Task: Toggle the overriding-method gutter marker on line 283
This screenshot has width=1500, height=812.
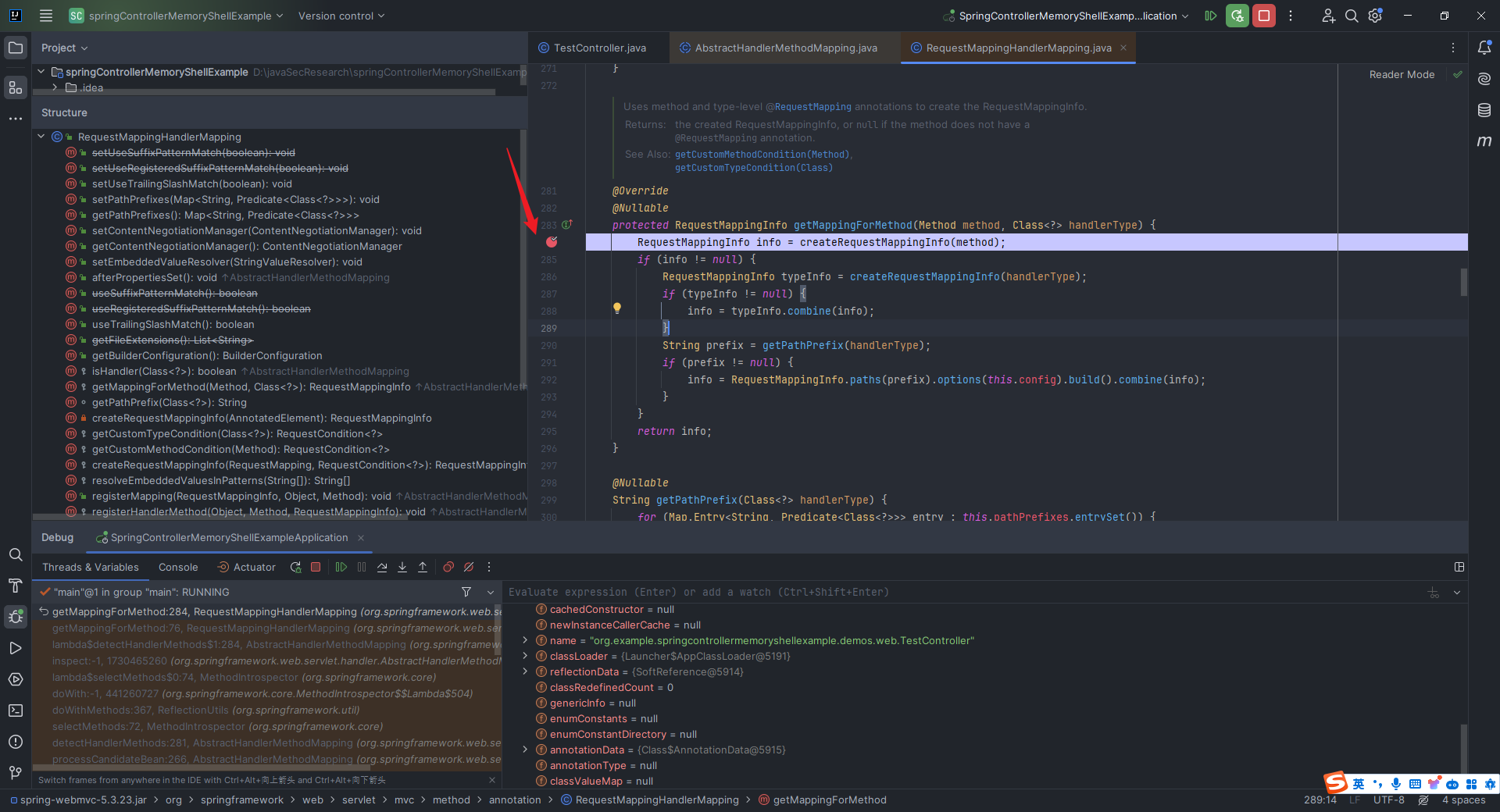Action: pyautogui.click(x=567, y=225)
